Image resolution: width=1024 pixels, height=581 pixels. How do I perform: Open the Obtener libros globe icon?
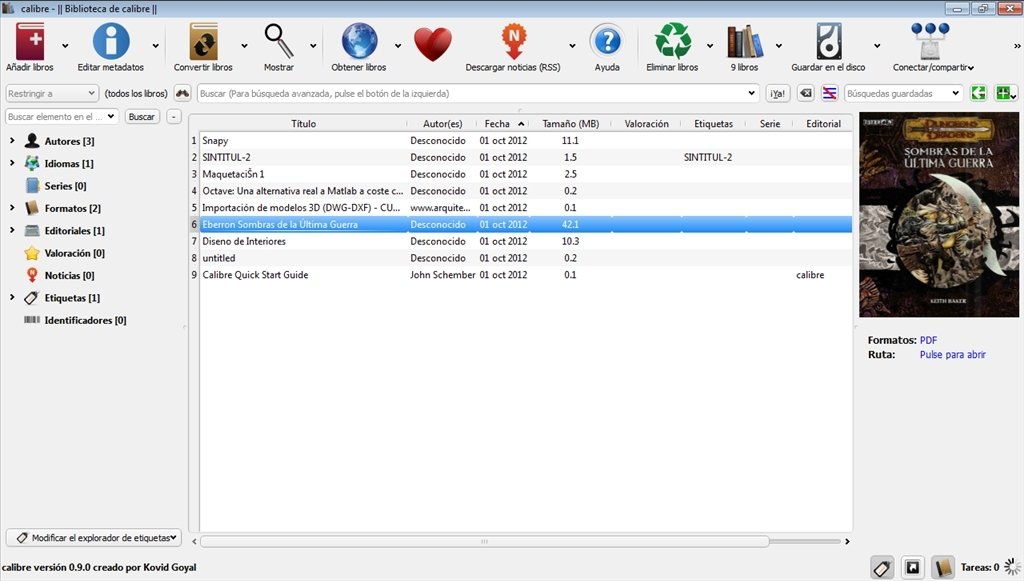tap(359, 44)
